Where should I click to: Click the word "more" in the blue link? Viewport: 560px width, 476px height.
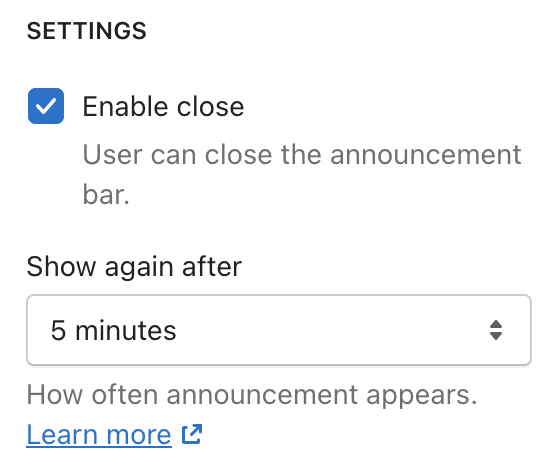click(x=139, y=435)
